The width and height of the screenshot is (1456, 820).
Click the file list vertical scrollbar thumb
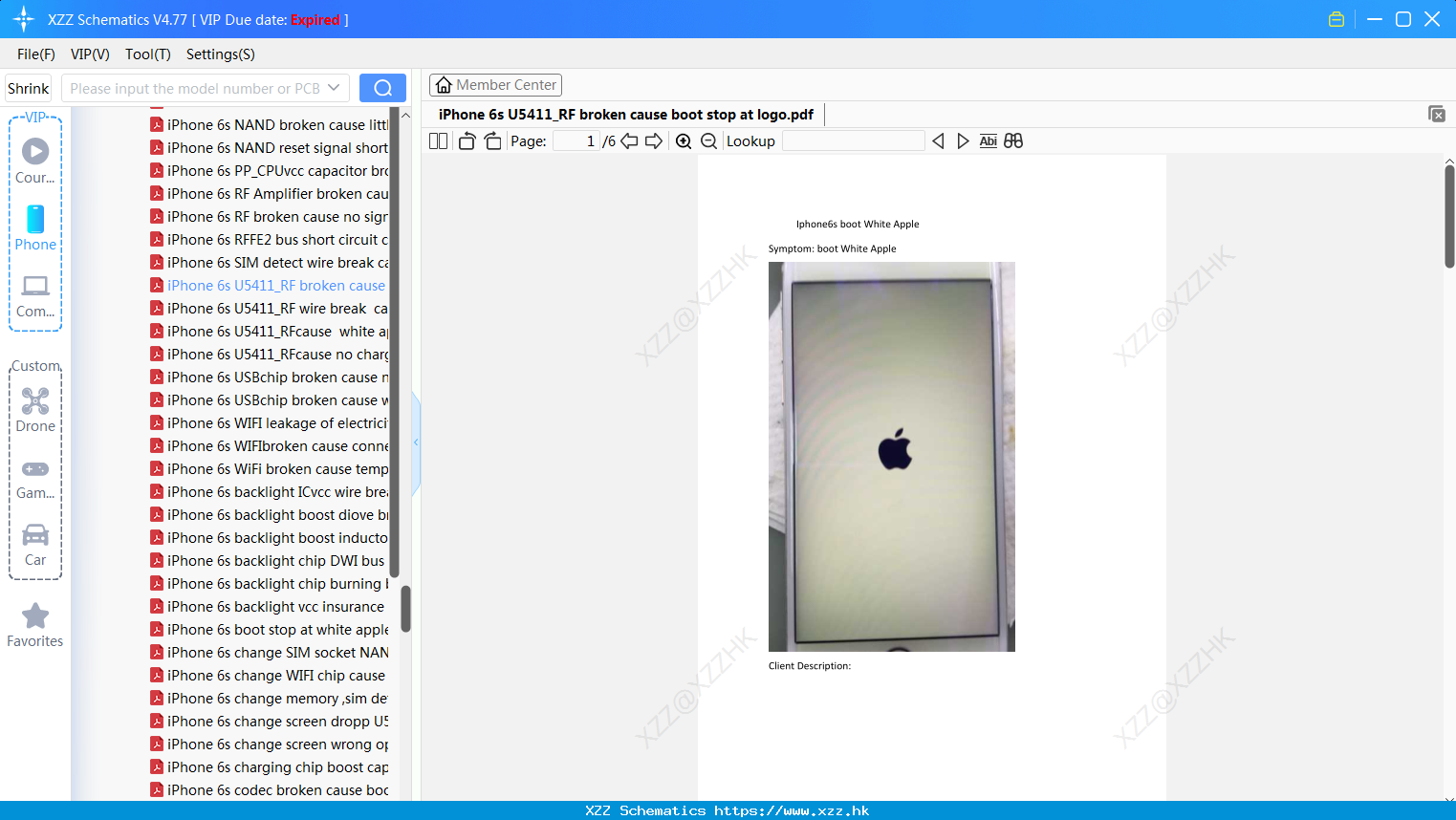tap(405, 609)
